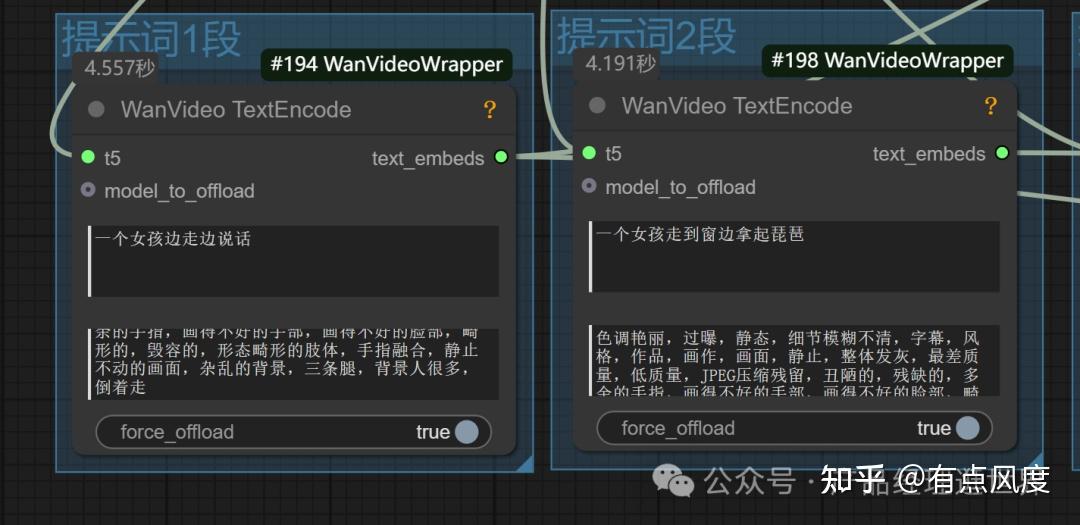Collapse node #194 using its gray dot
Image resolution: width=1080 pixels, height=525 pixels.
(x=96, y=110)
